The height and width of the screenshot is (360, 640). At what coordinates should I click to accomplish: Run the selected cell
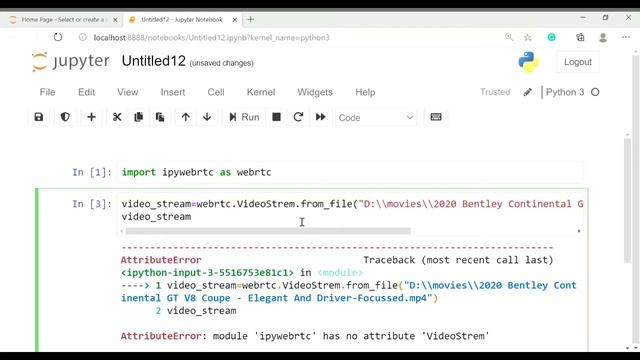pos(244,117)
